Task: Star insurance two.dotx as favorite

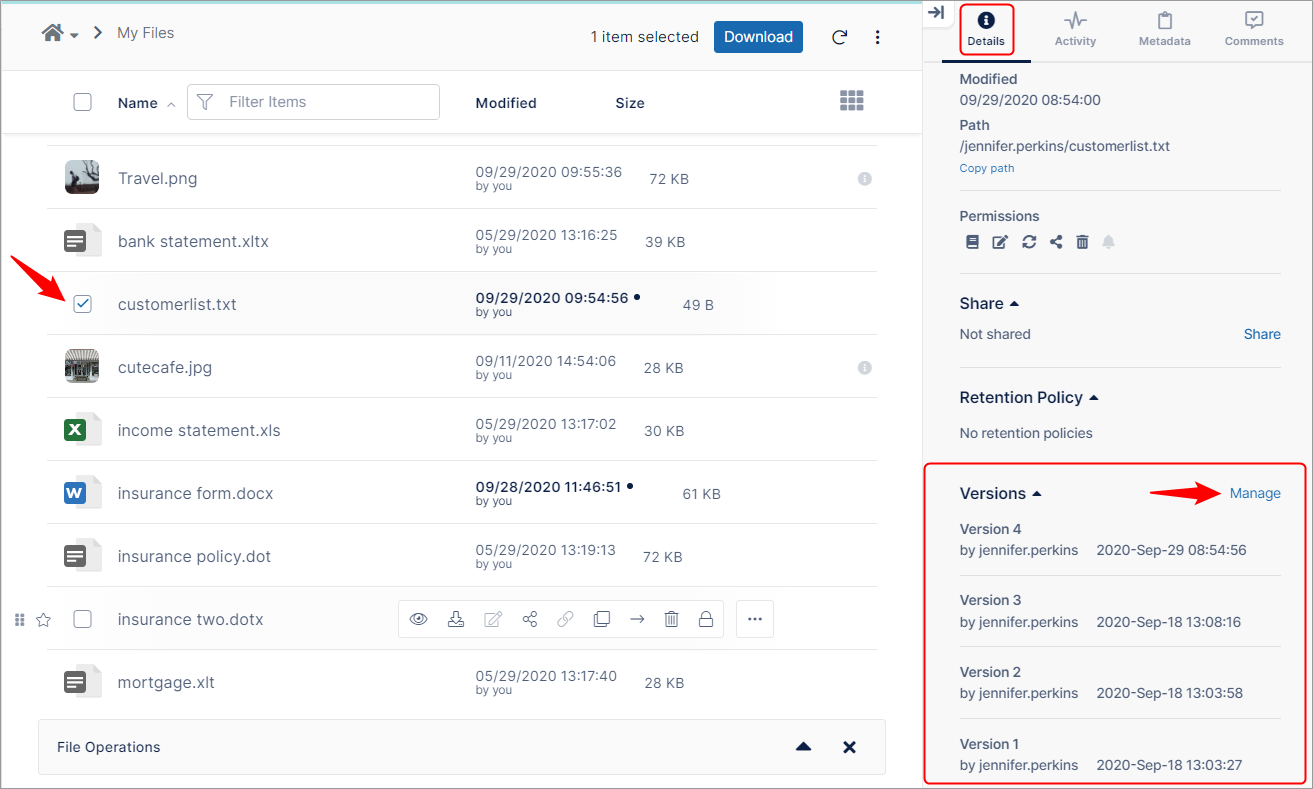Action: (x=43, y=620)
